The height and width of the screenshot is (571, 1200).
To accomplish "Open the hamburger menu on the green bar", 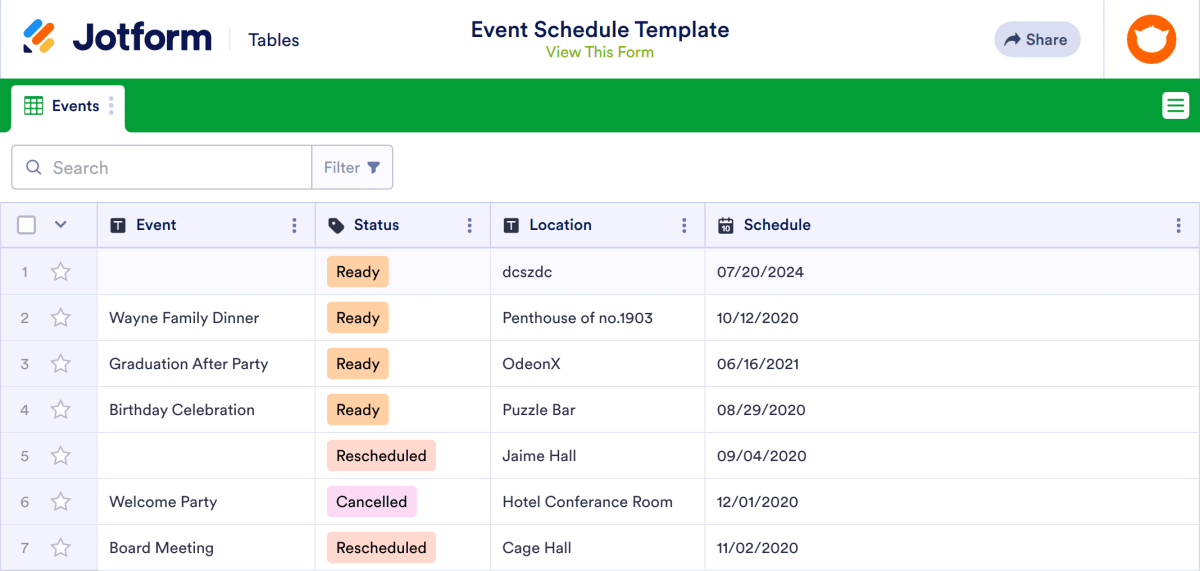I will pyautogui.click(x=1175, y=105).
